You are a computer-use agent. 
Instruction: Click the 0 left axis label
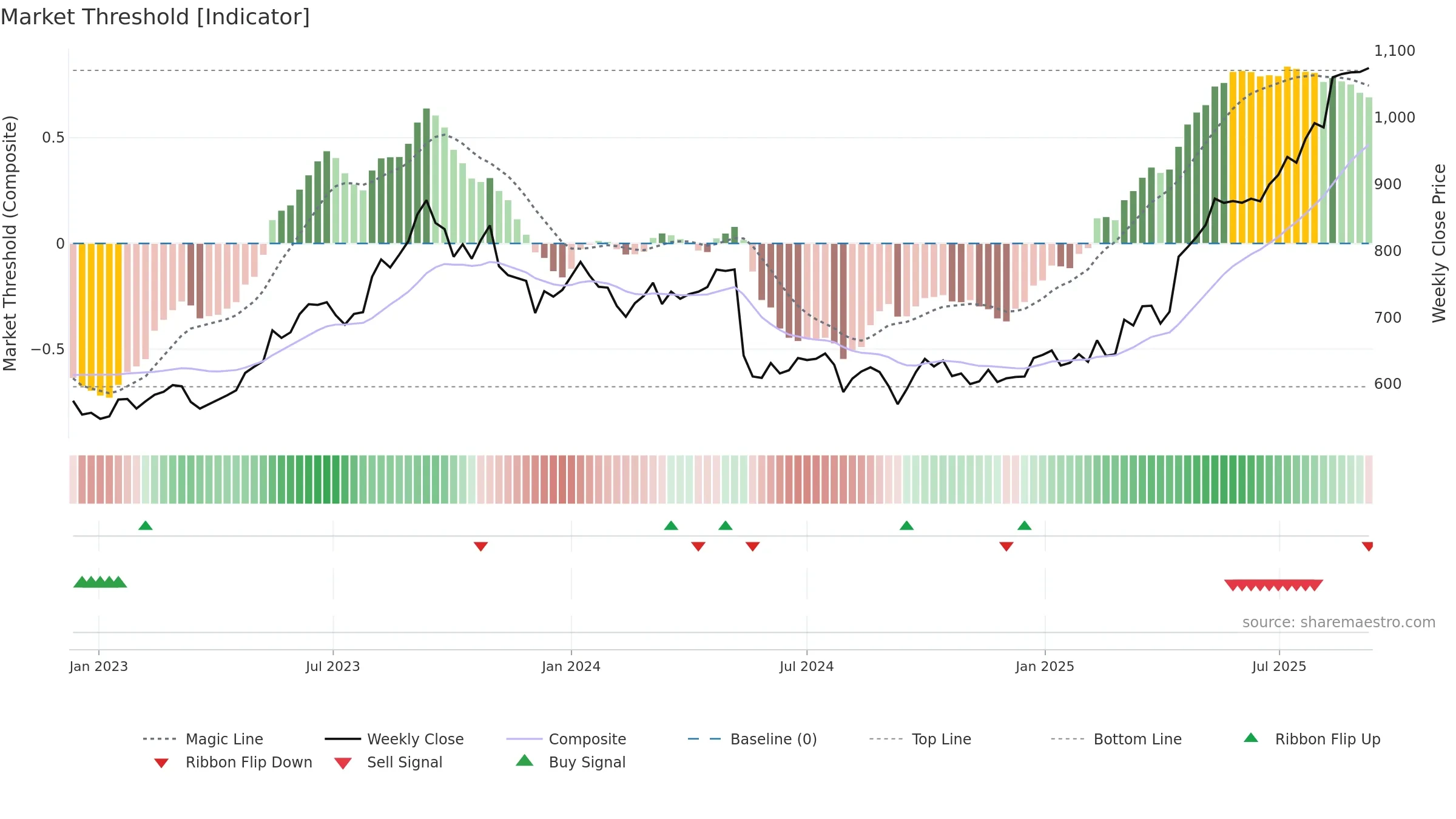click(61, 244)
